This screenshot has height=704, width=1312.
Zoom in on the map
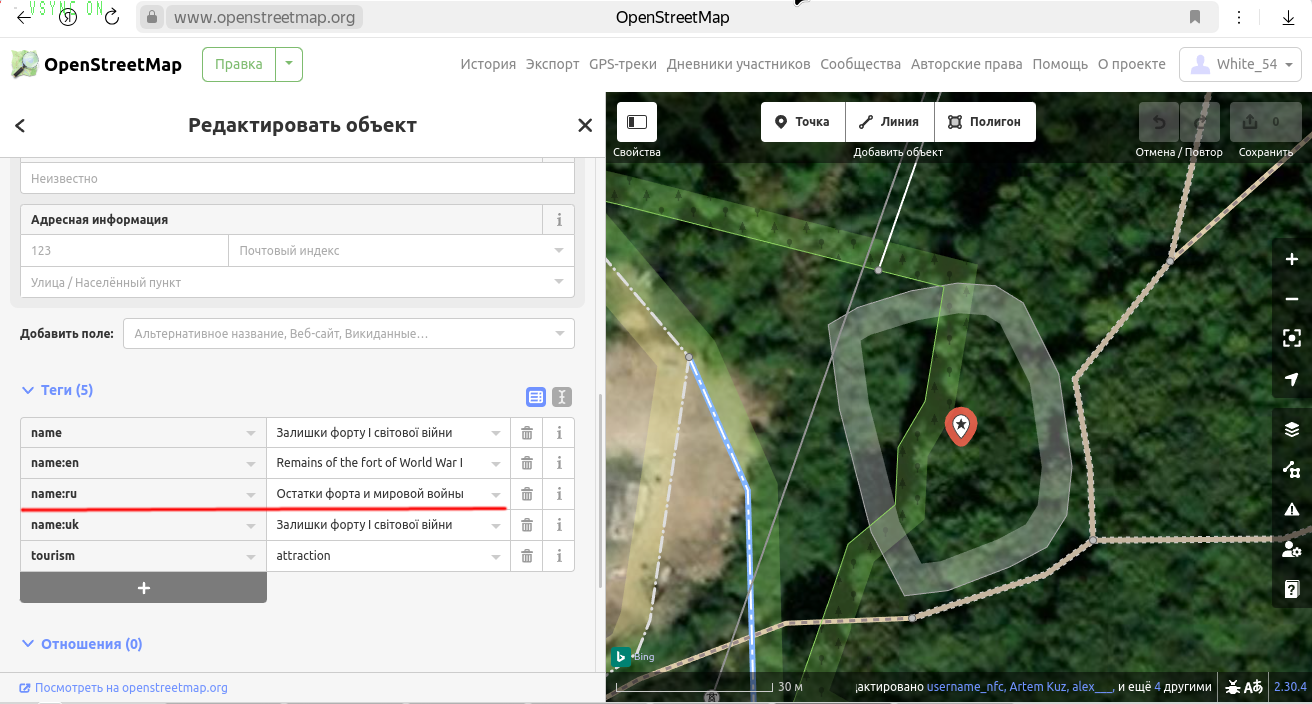click(x=1291, y=259)
